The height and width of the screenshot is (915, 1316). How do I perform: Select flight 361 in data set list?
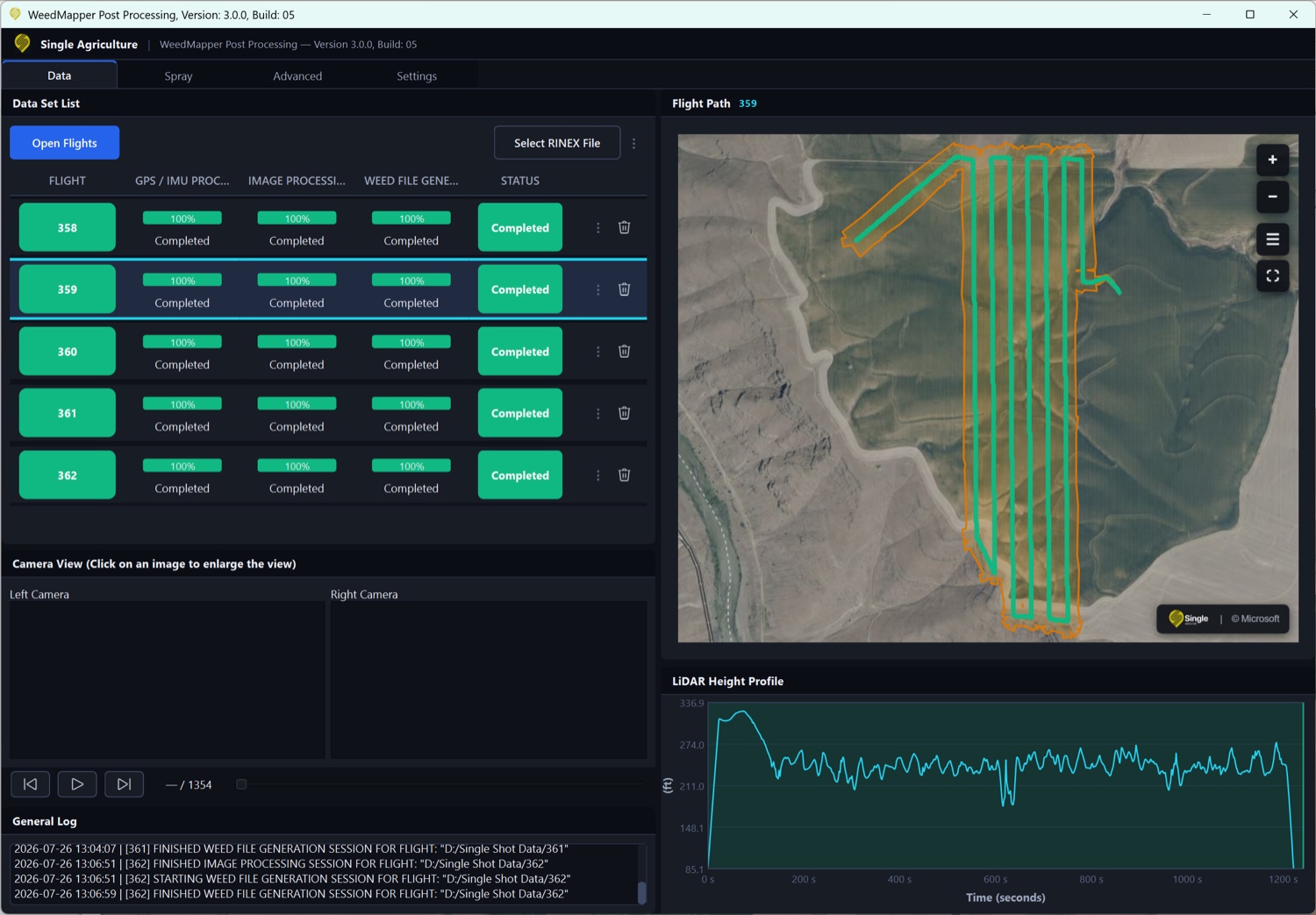68,413
